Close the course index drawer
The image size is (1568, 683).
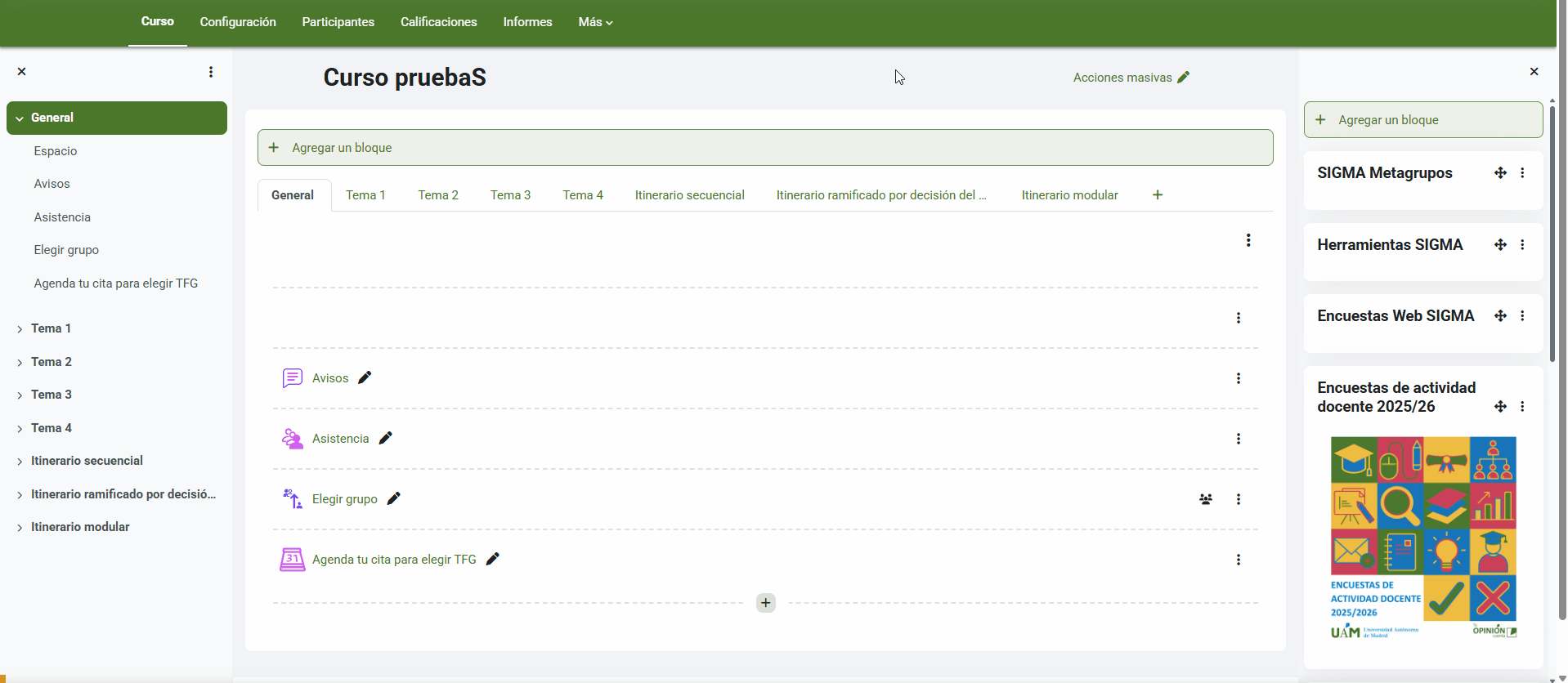(x=22, y=72)
